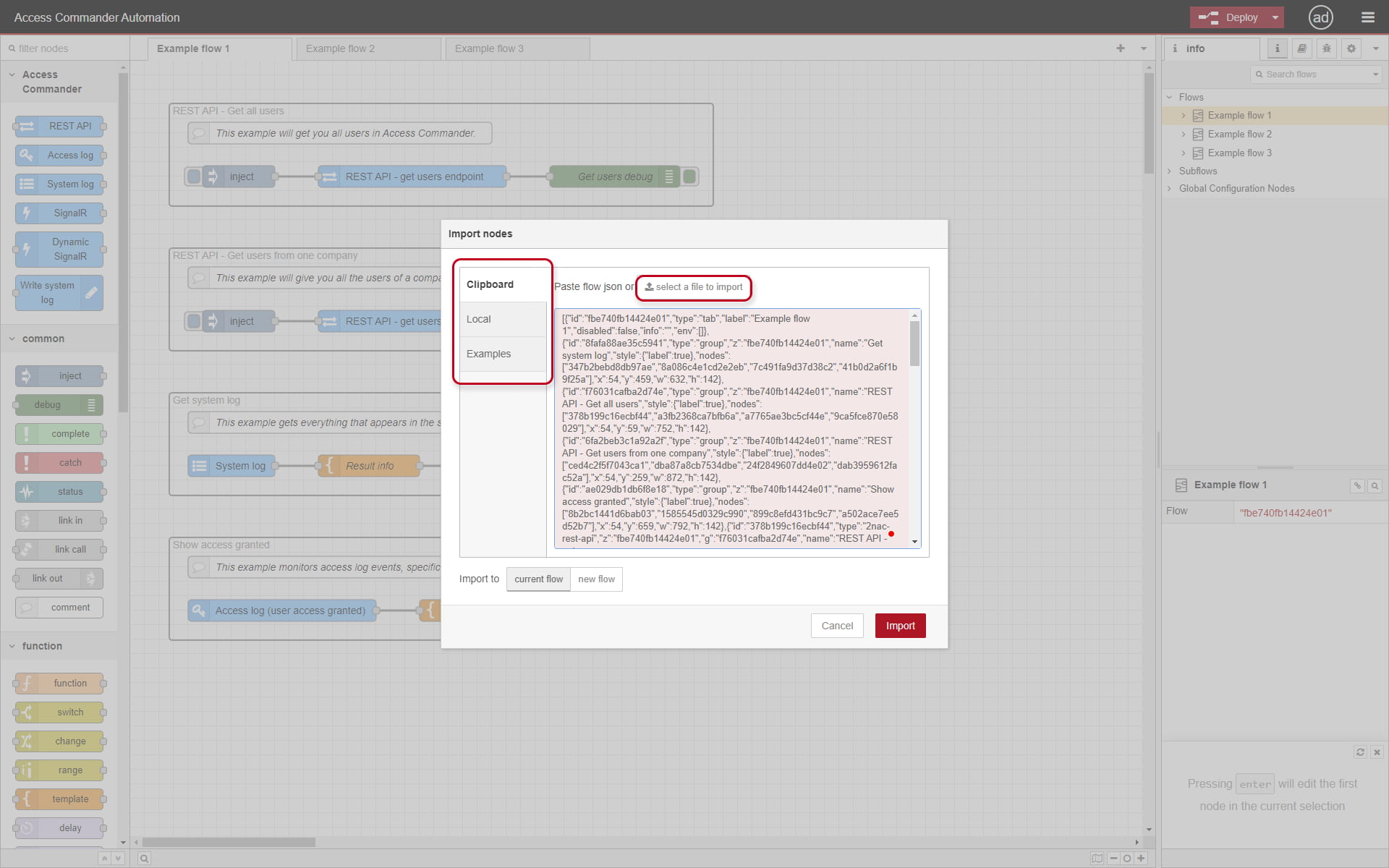Choose import to current flow
The height and width of the screenshot is (868, 1389).
(x=538, y=579)
